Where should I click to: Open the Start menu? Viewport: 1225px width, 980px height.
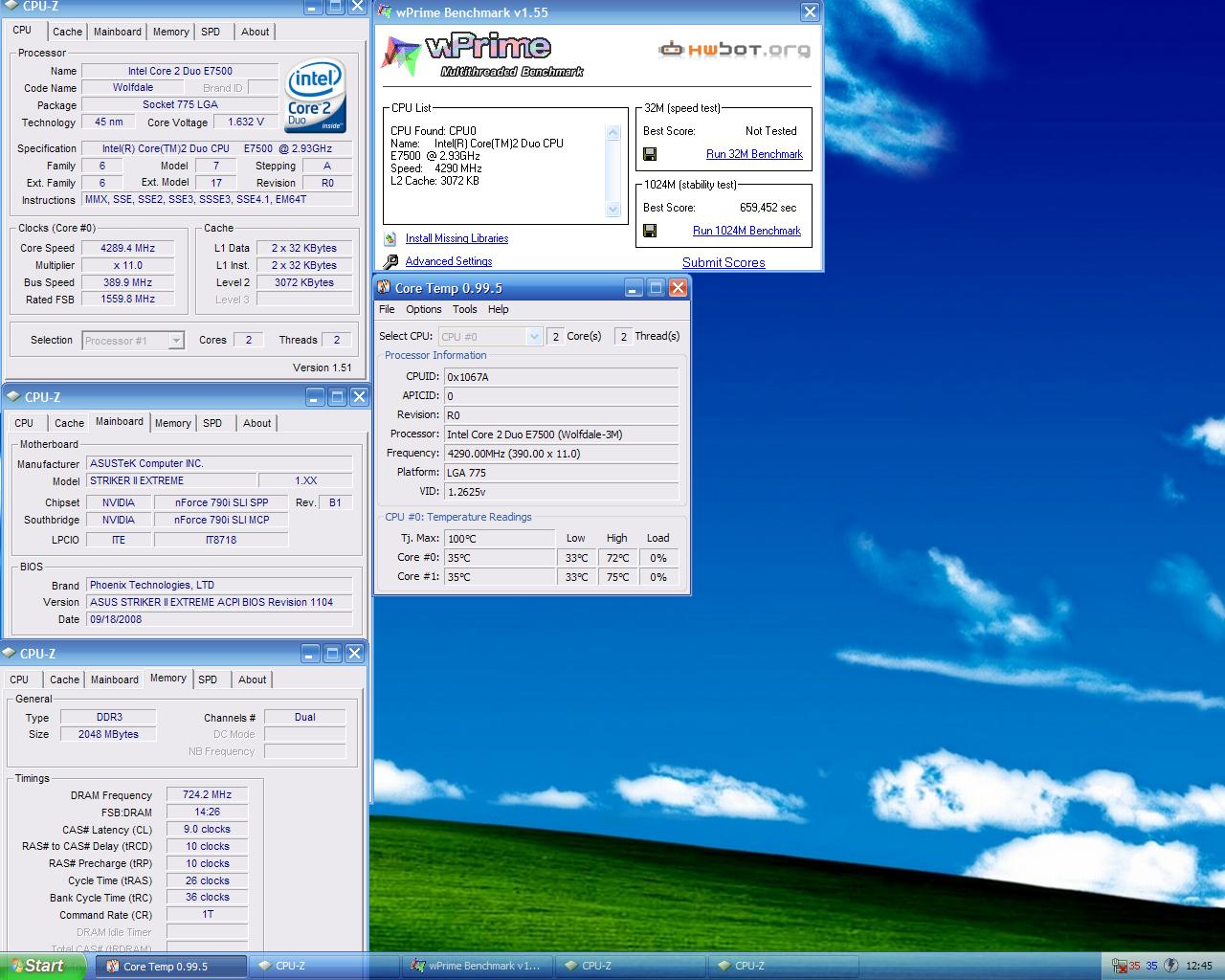tap(43, 966)
